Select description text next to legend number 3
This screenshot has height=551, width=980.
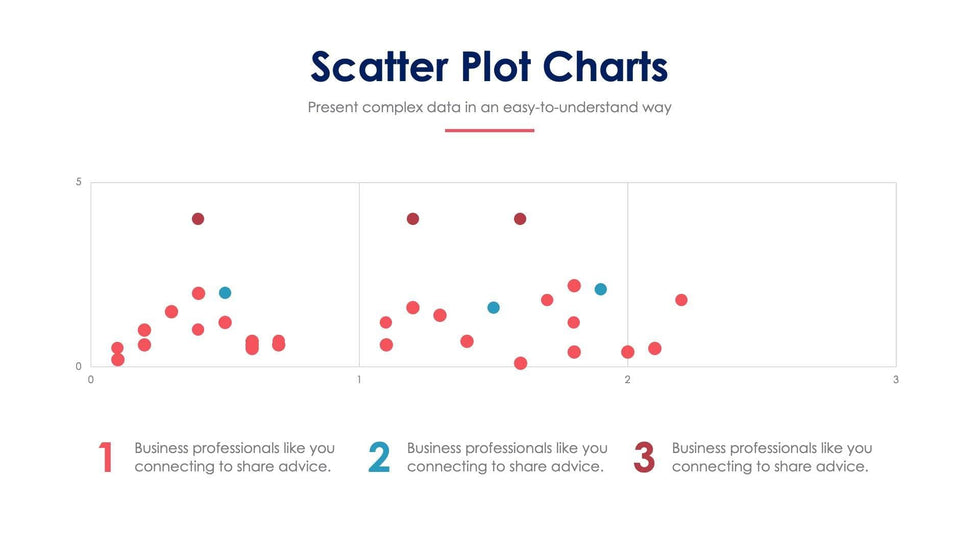click(771, 457)
